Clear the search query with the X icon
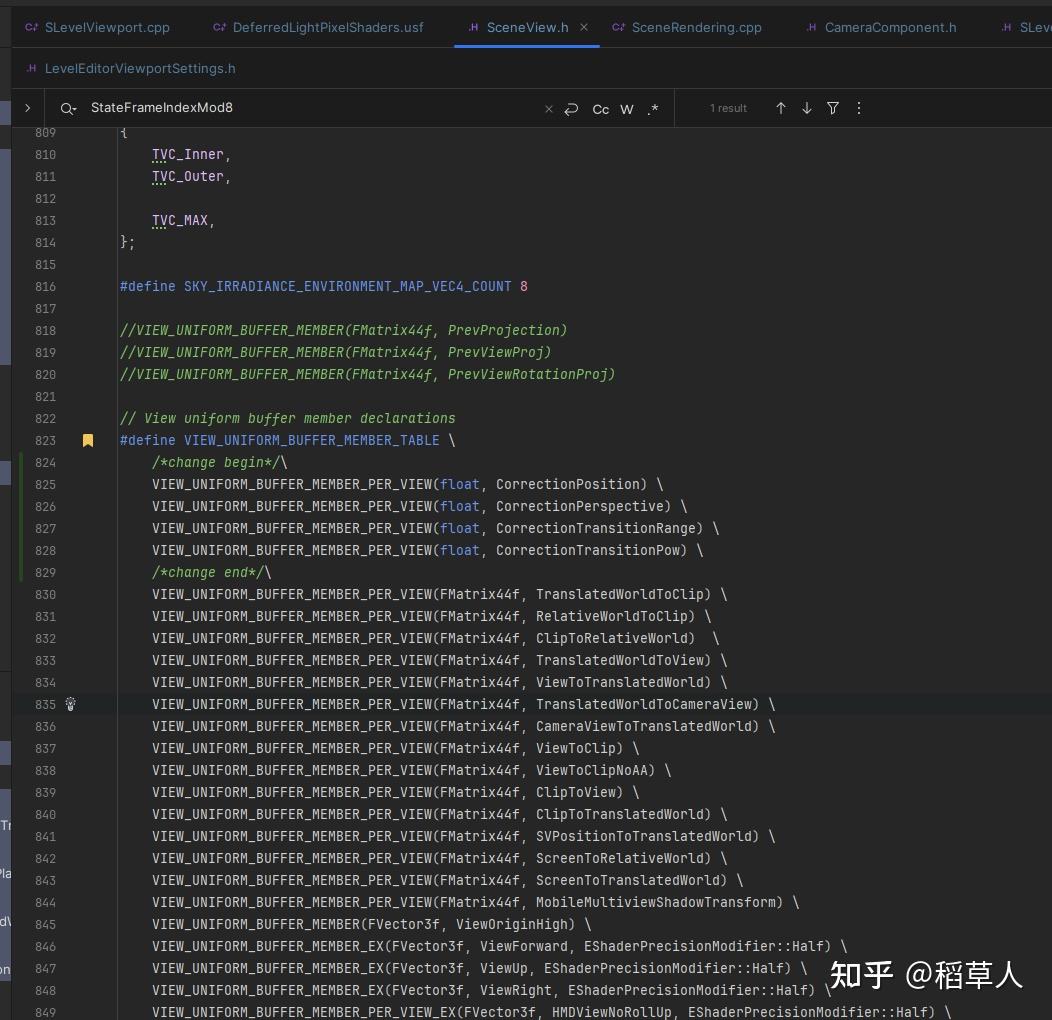Viewport: 1052px width, 1020px height. (x=548, y=108)
